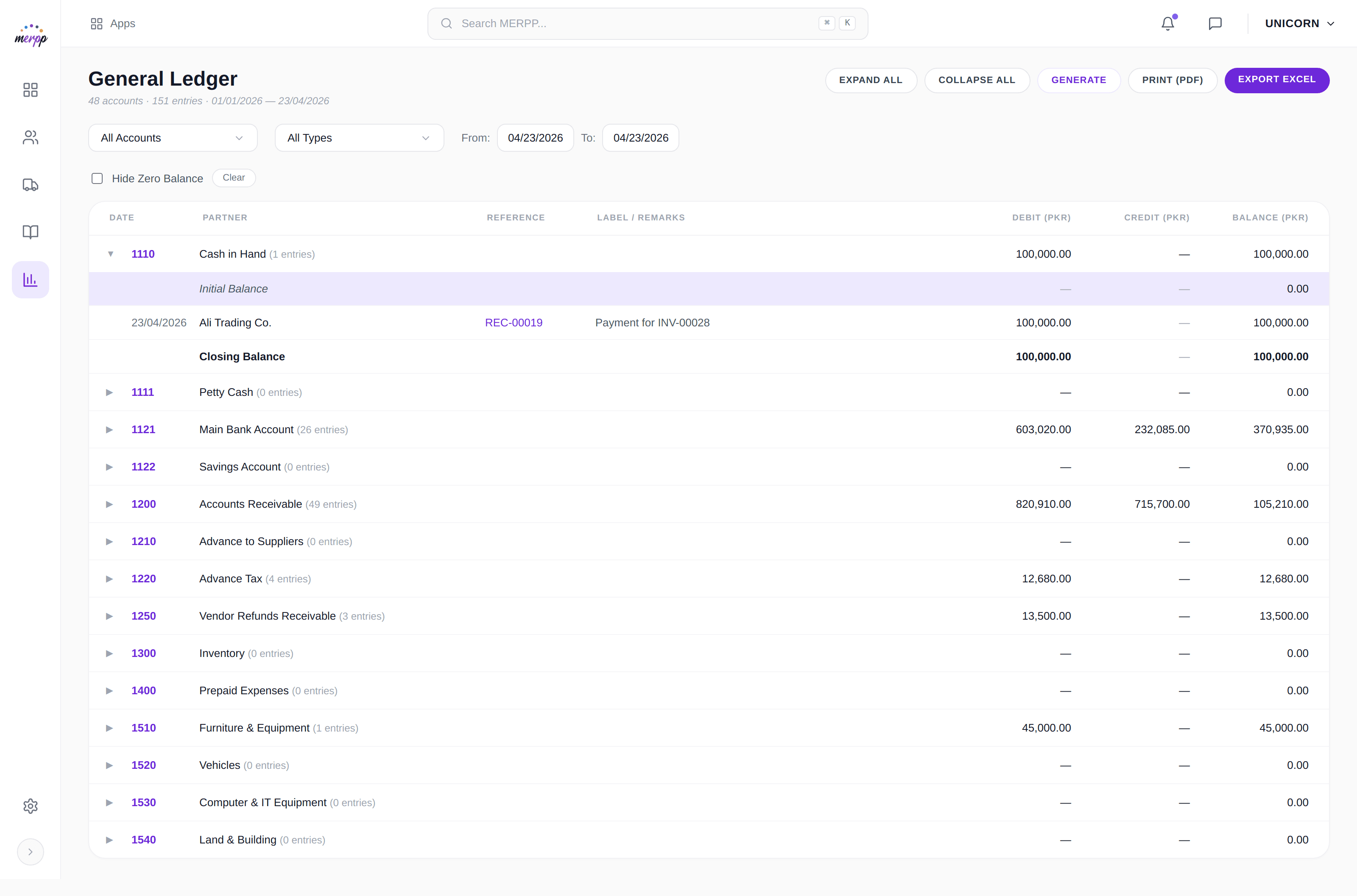Viewport: 1357px width, 896px height.
Task: Open the deliveries truck icon in sidebar
Action: (x=30, y=184)
